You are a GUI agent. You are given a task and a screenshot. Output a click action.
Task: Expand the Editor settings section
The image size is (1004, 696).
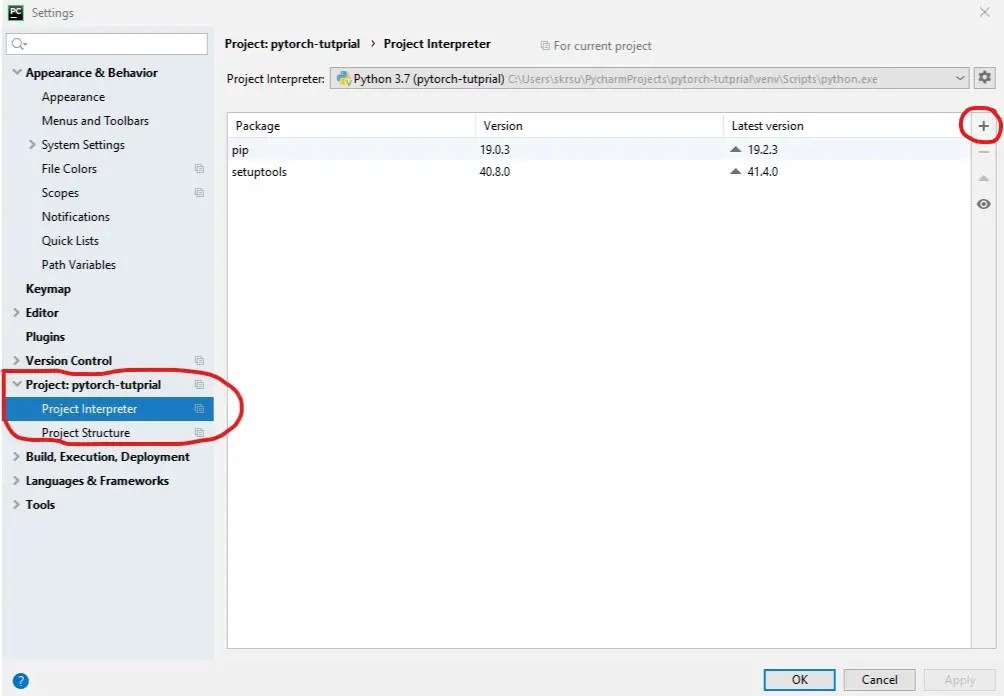click(x=17, y=313)
